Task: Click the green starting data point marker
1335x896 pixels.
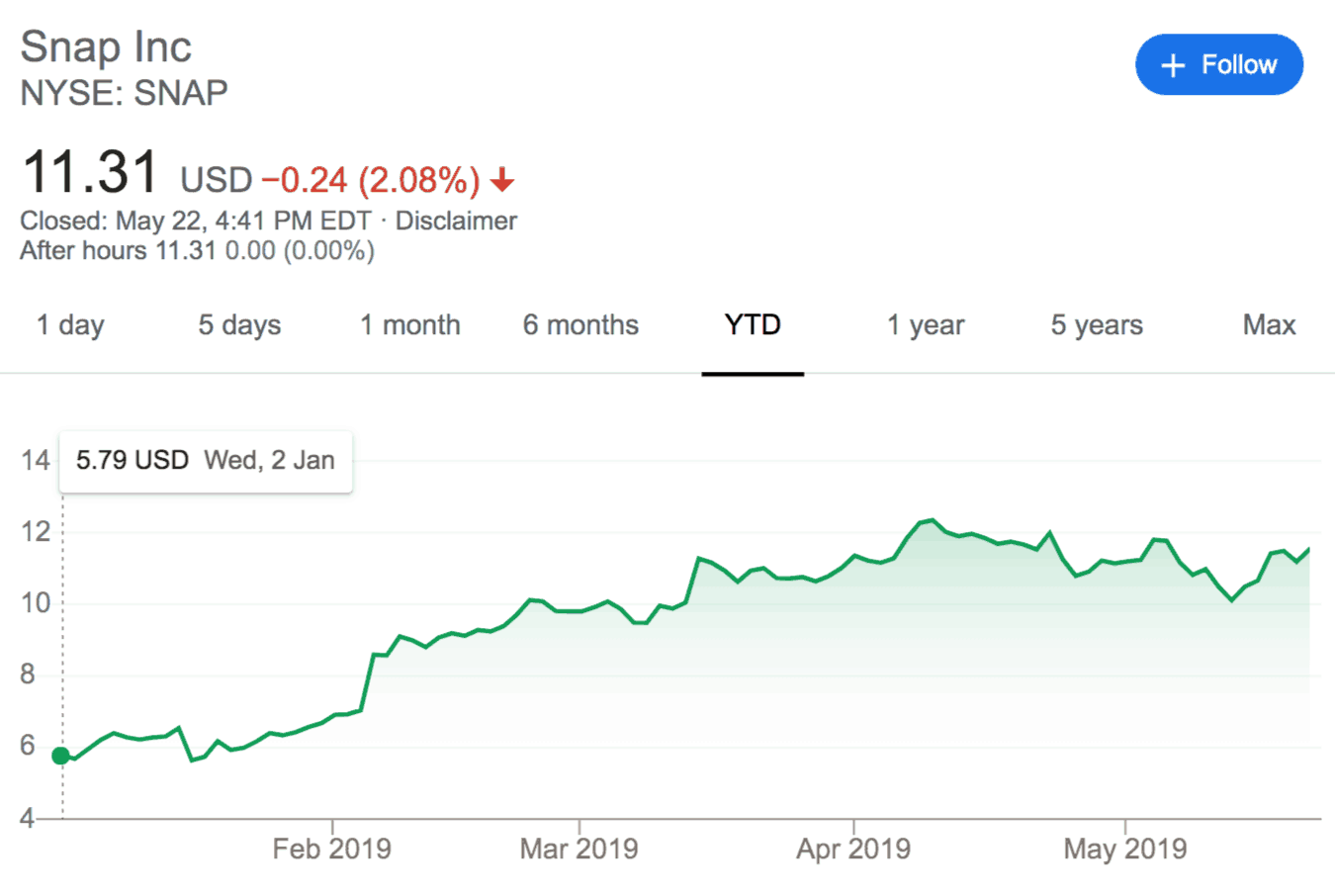Action: 61,756
